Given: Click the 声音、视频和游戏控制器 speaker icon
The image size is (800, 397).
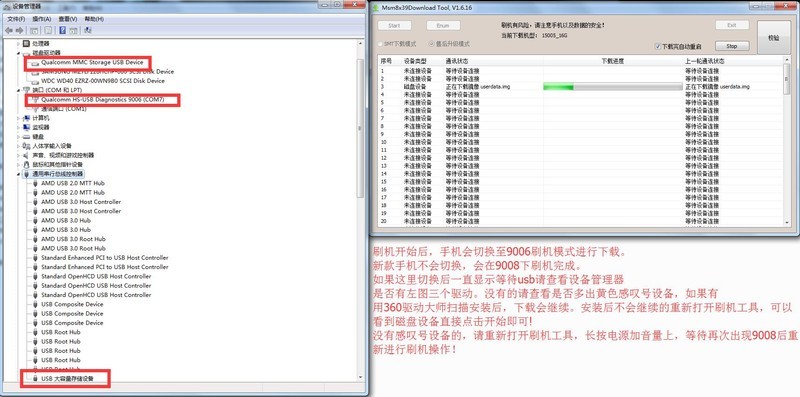Looking at the screenshot, I should click(x=27, y=155).
